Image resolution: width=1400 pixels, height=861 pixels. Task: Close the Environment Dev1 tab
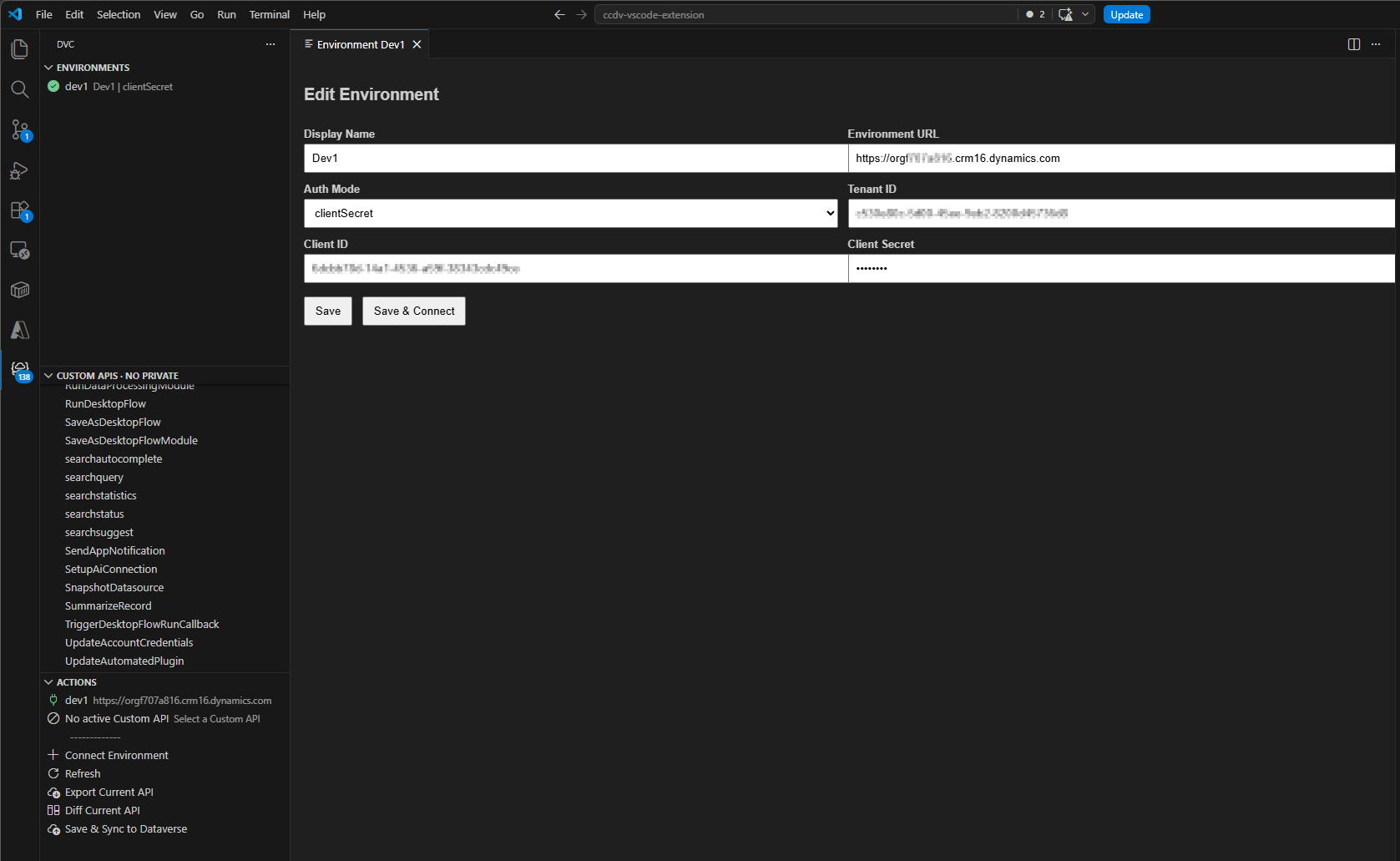point(417,44)
